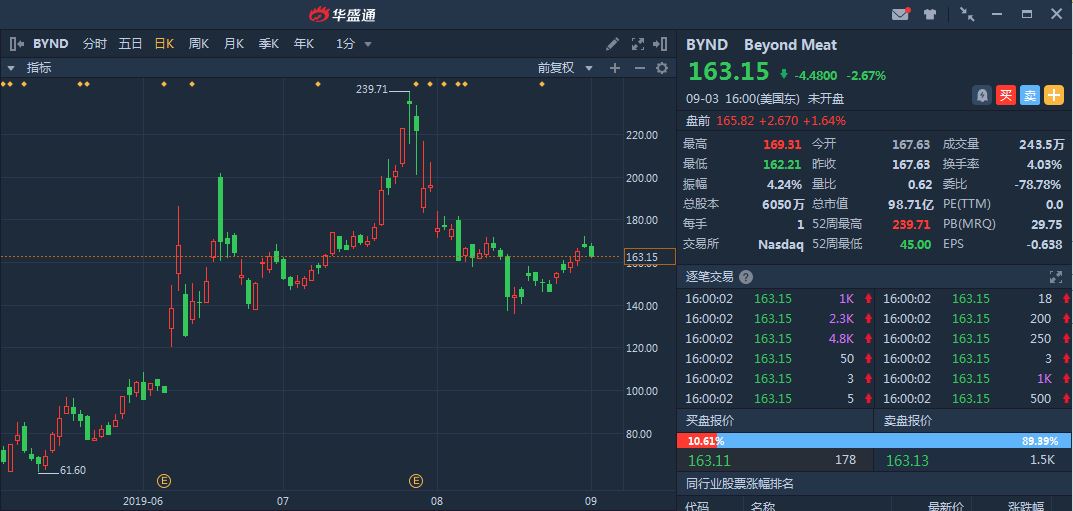The width and height of the screenshot is (1073, 511).
Task: Click BYND ticker in chart toolbar
Action: pos(51,44)
